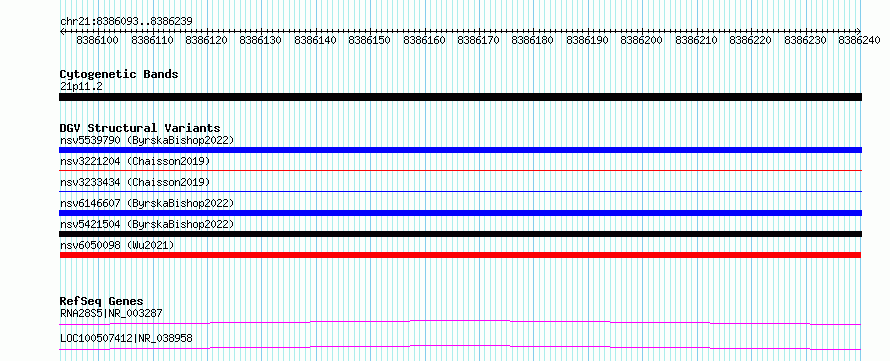Screen dimensions: 890x361
Task: Click the nsv3221204 (Chaisson2019) label
Action: (x=135, y=162)
